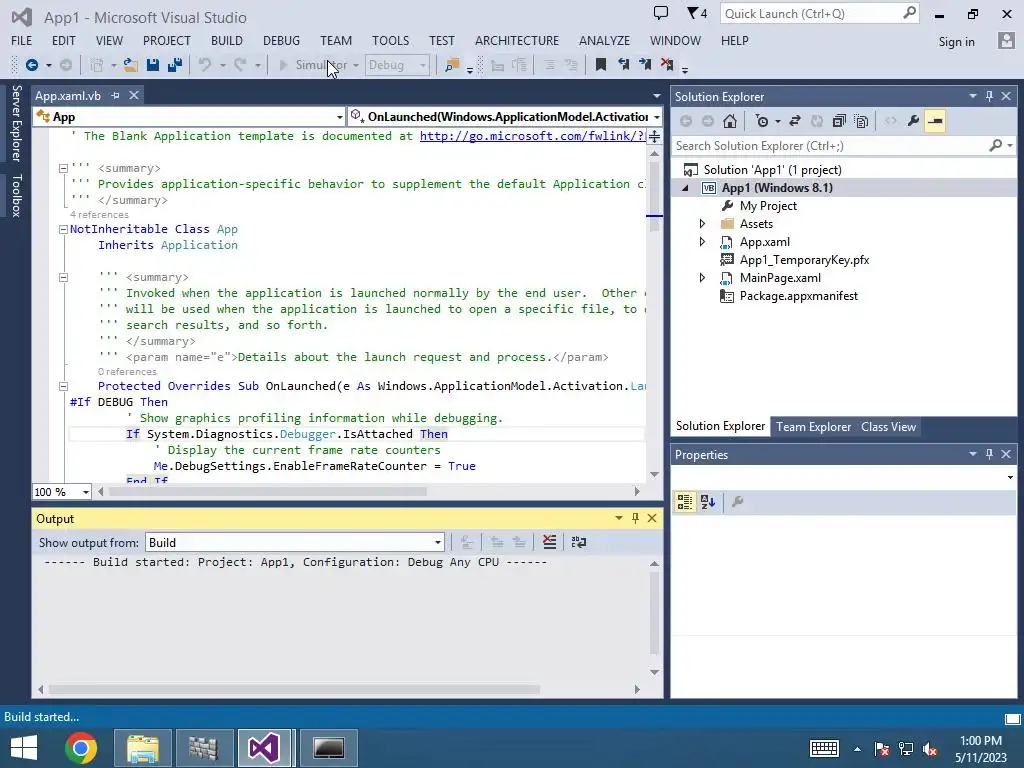Open File Explorer from the taskbar
This screenshot has width=1024, height=768.
click(x=143, y=748)
